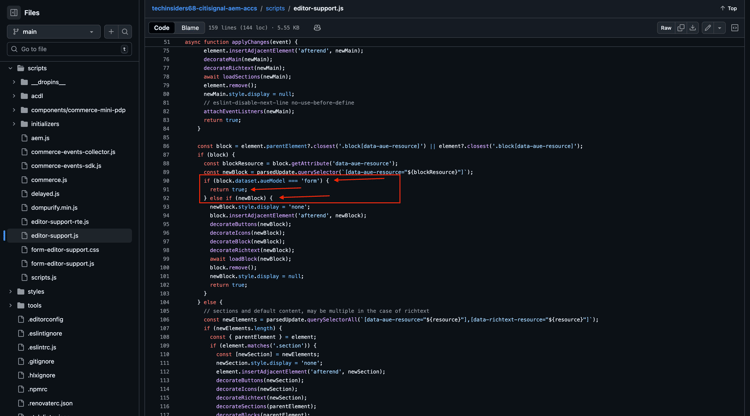Expand the tools folder
750x416 pixels.
point(11,305)
